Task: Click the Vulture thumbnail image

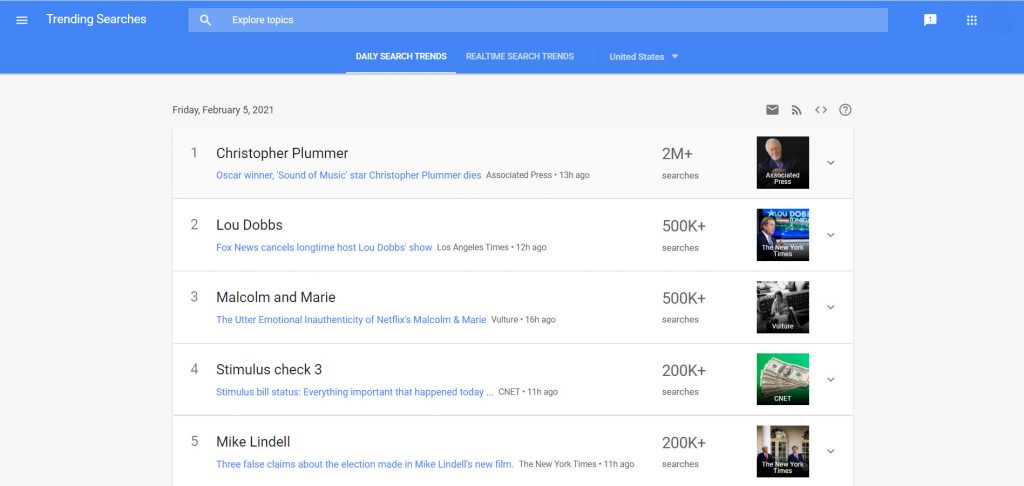Action: point(782,307)
